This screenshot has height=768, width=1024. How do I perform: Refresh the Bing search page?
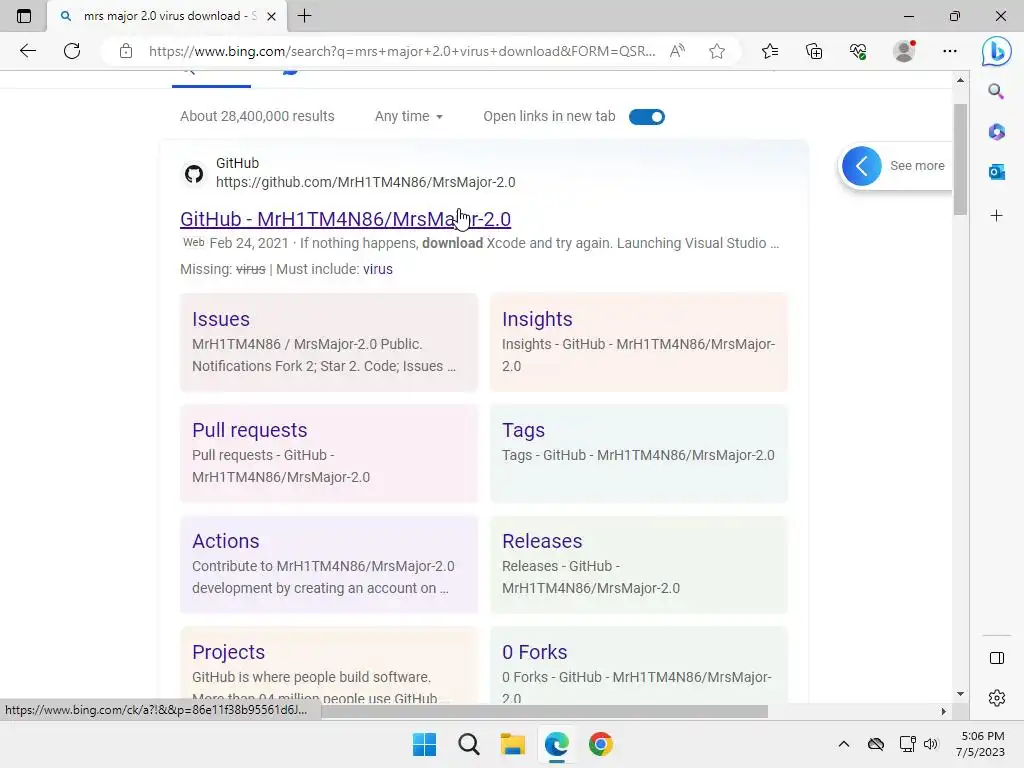click(72, 51)
